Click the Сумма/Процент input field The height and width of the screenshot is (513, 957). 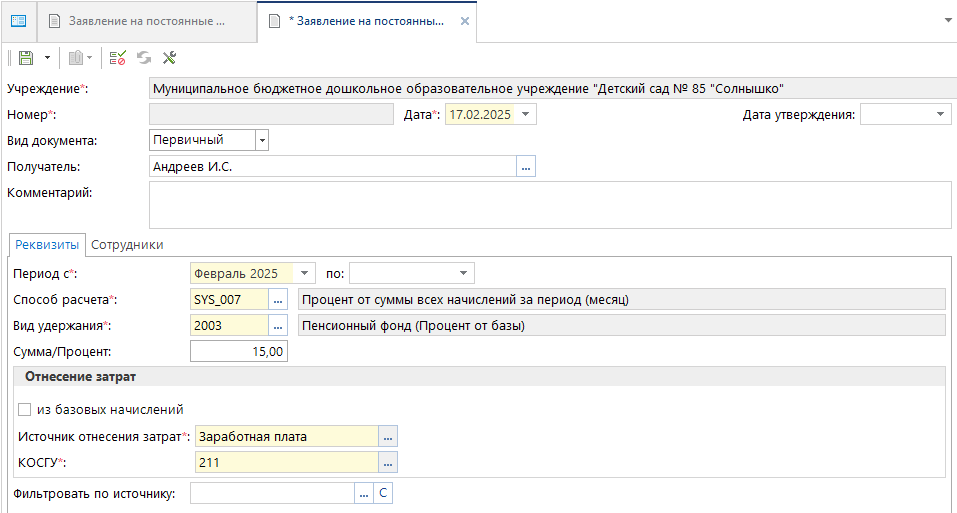click(x=239, y=351)
